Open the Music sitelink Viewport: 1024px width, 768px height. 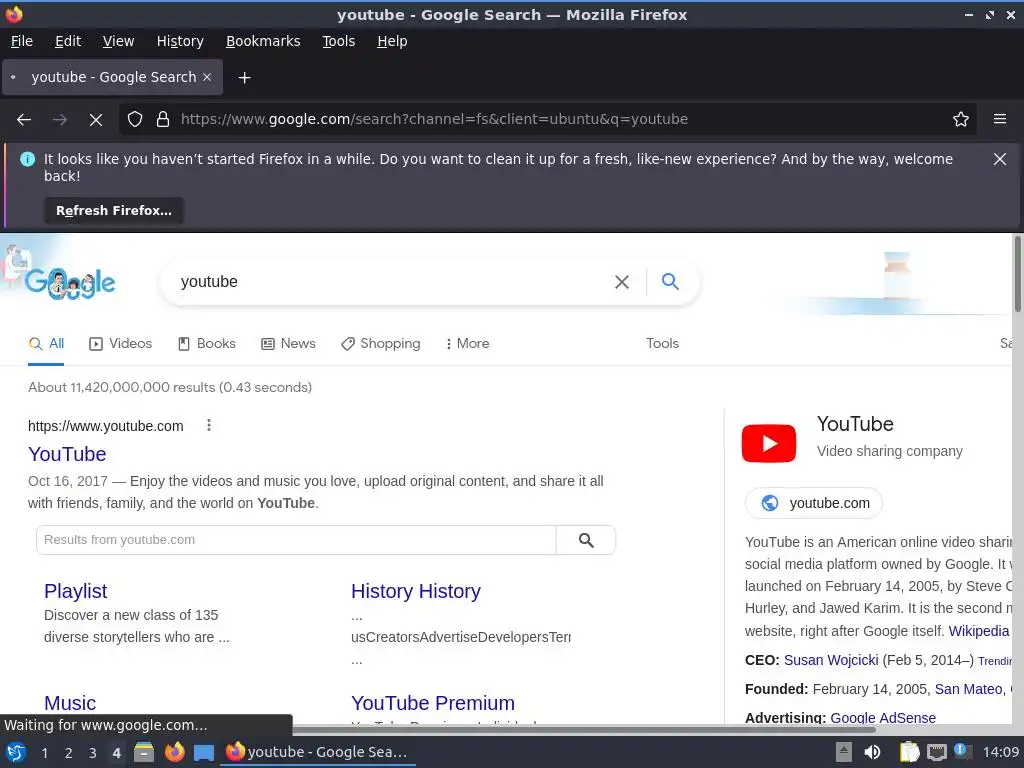(x=70, y=703)
